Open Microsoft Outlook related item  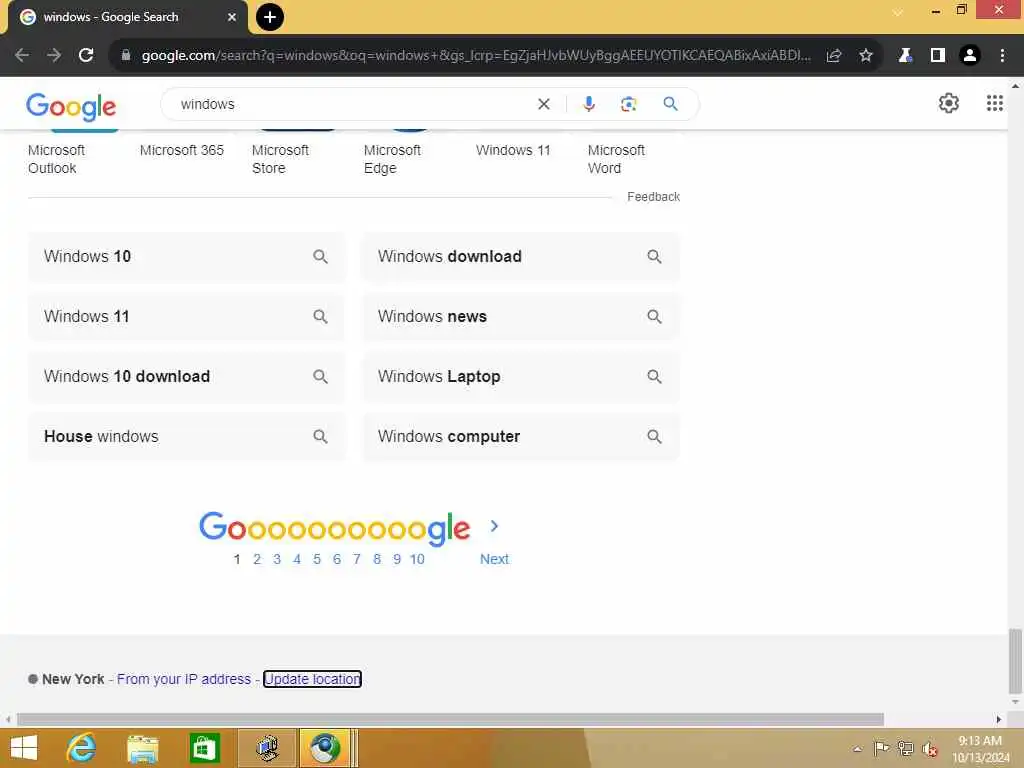coord(57,159)
